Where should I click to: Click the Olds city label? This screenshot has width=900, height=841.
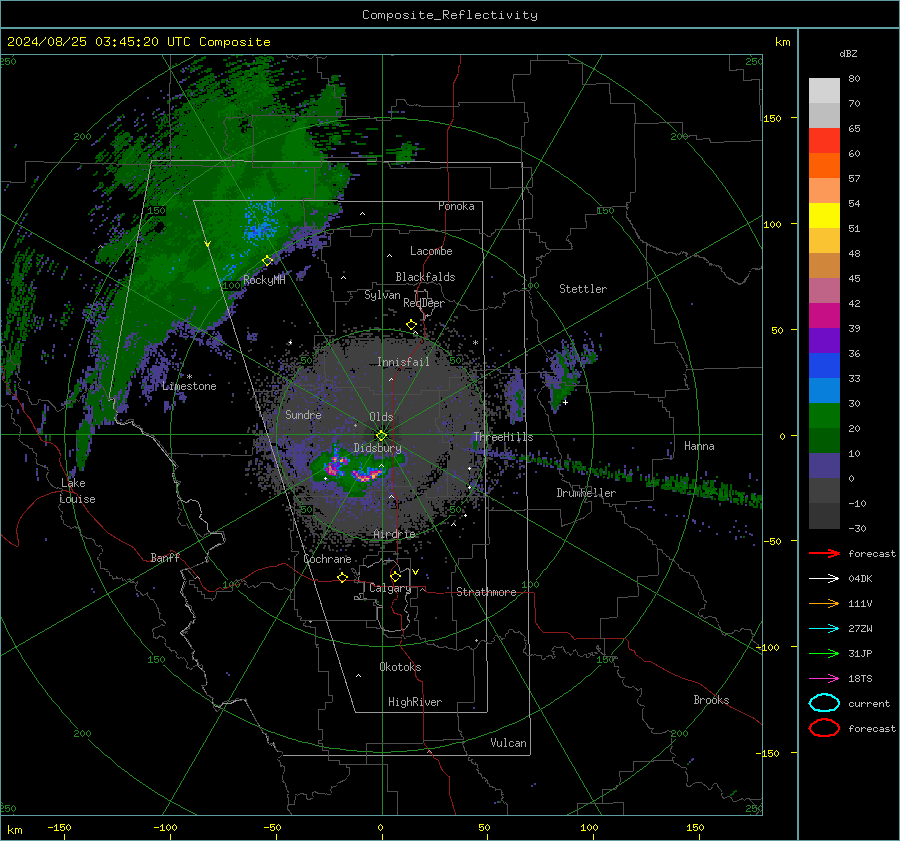point(381,417)
